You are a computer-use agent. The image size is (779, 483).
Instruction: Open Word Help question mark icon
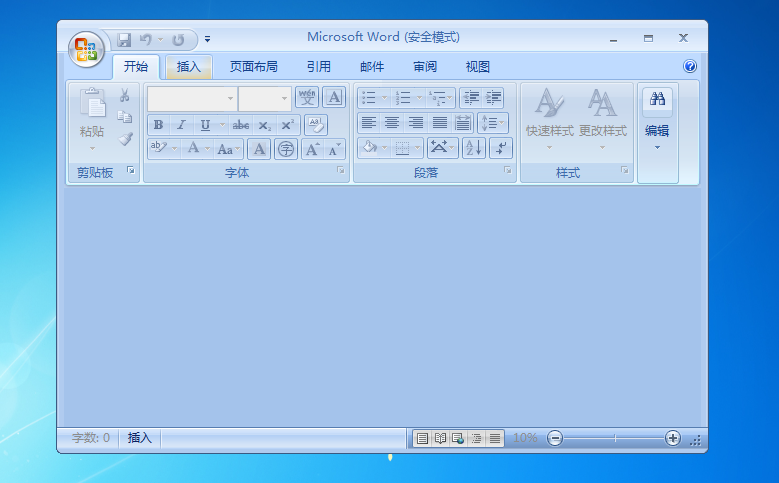[690, 66]
